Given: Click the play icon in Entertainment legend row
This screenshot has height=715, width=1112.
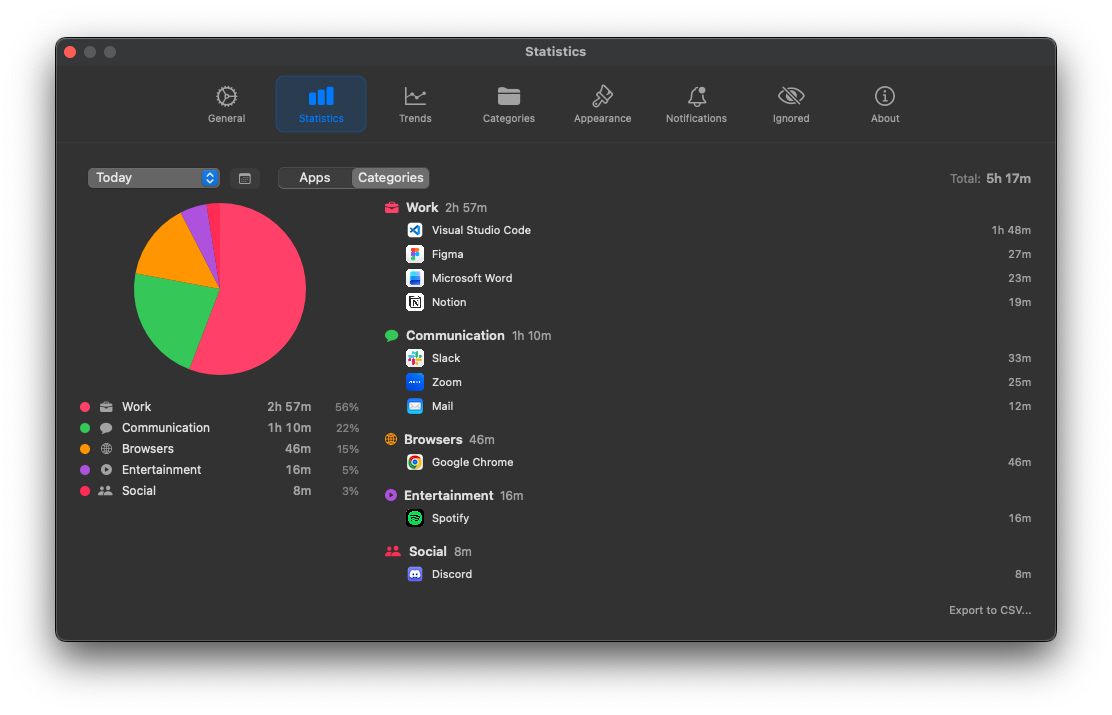Looking at the screenshot, I should pos(106,470).
